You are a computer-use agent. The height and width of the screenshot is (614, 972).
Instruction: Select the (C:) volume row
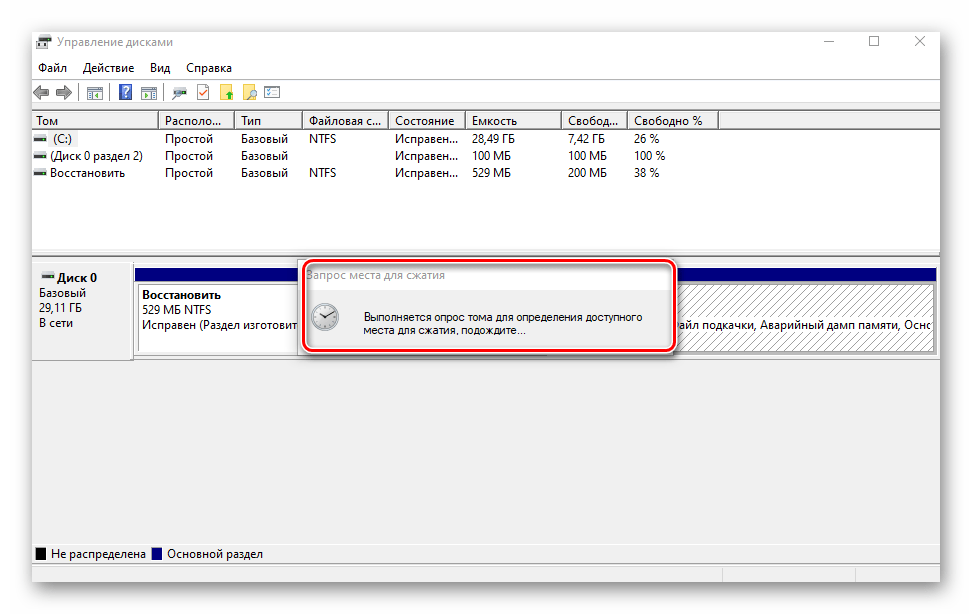point(62,139)
